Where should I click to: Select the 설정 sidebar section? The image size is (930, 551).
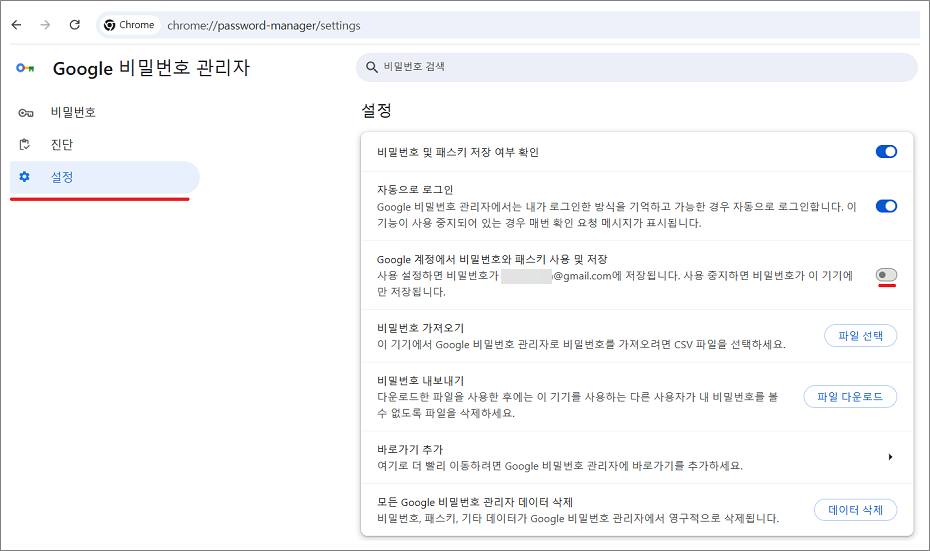click(x=105, y=177)
